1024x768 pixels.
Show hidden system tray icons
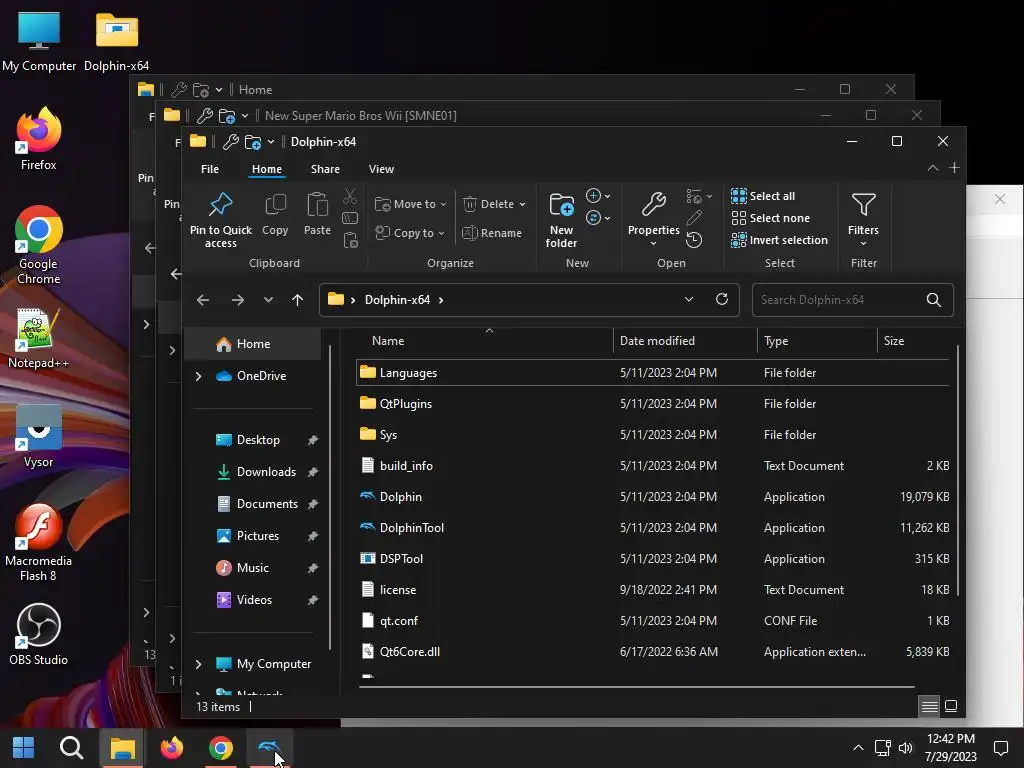coord(858,748)
